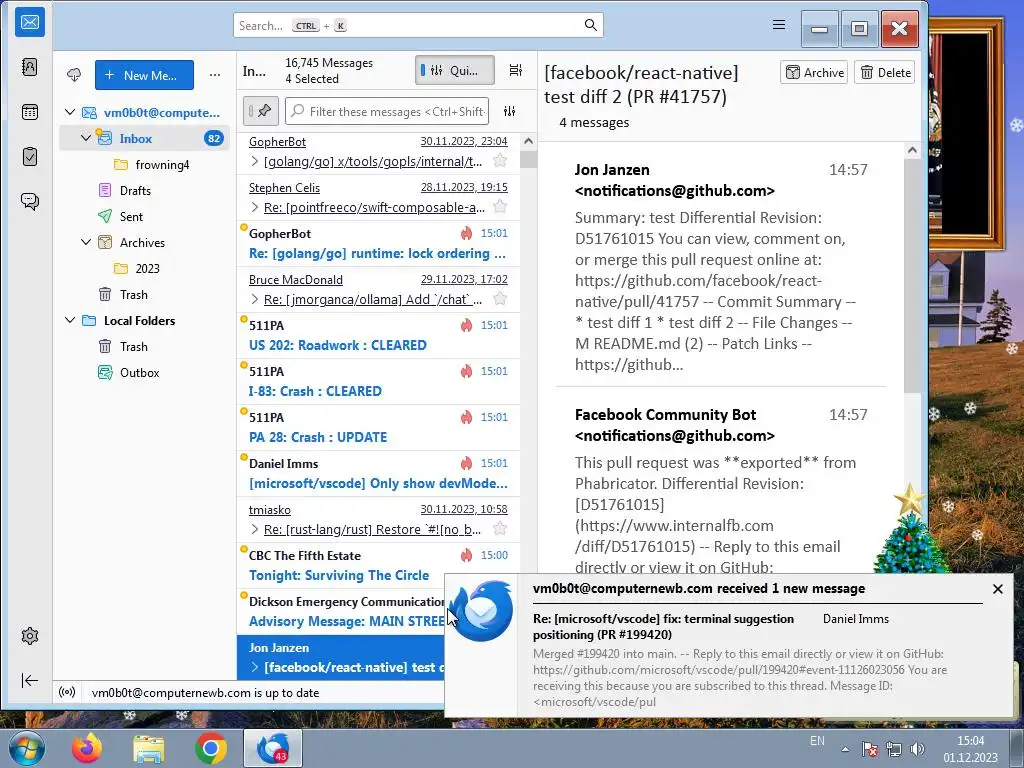Image resolution: width=1024 pixels, height=768 pixels.
Task: Star the Bruce MacDonald ollama message
Action: [500, 299]
